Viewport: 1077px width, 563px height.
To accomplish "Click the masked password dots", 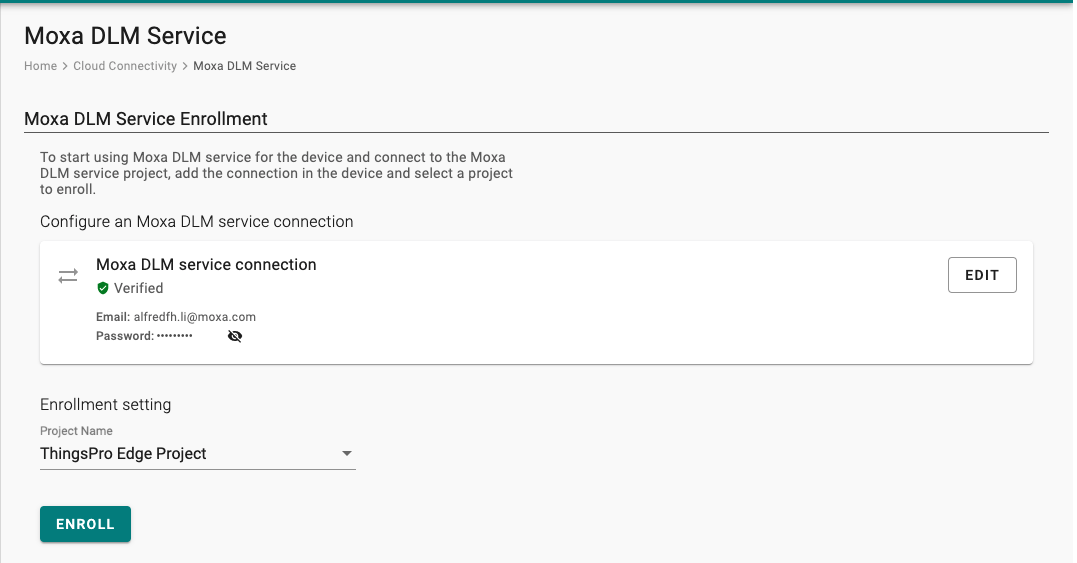I will 174,336.
